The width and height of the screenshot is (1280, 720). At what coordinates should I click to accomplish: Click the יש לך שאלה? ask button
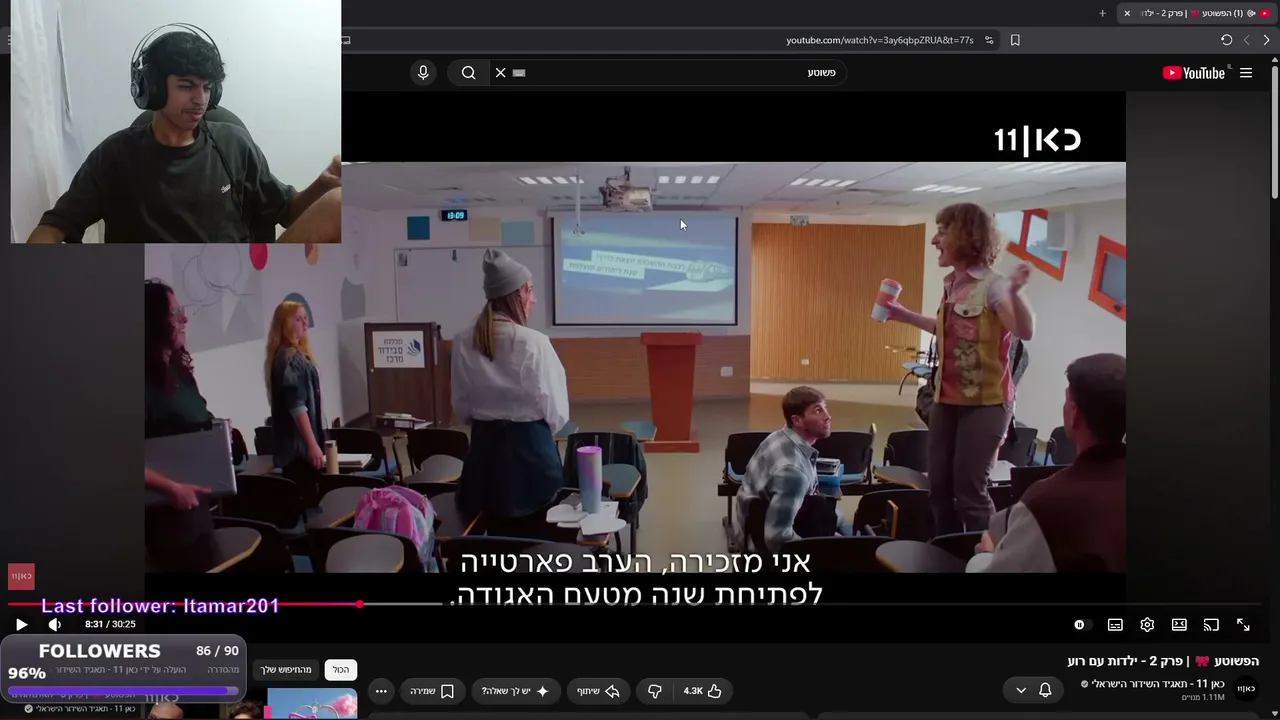(516, 691)
